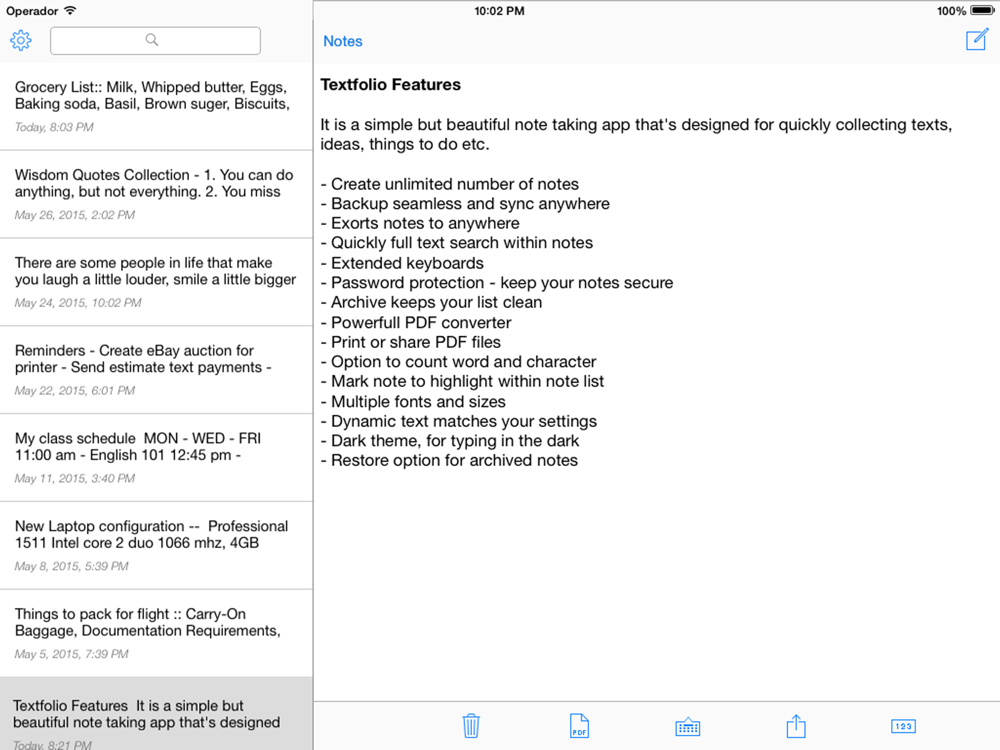1000x750 pixels.
Task: Tap the magnifier icon in search box
Action: pyautogui.click(x=152, y=40)
